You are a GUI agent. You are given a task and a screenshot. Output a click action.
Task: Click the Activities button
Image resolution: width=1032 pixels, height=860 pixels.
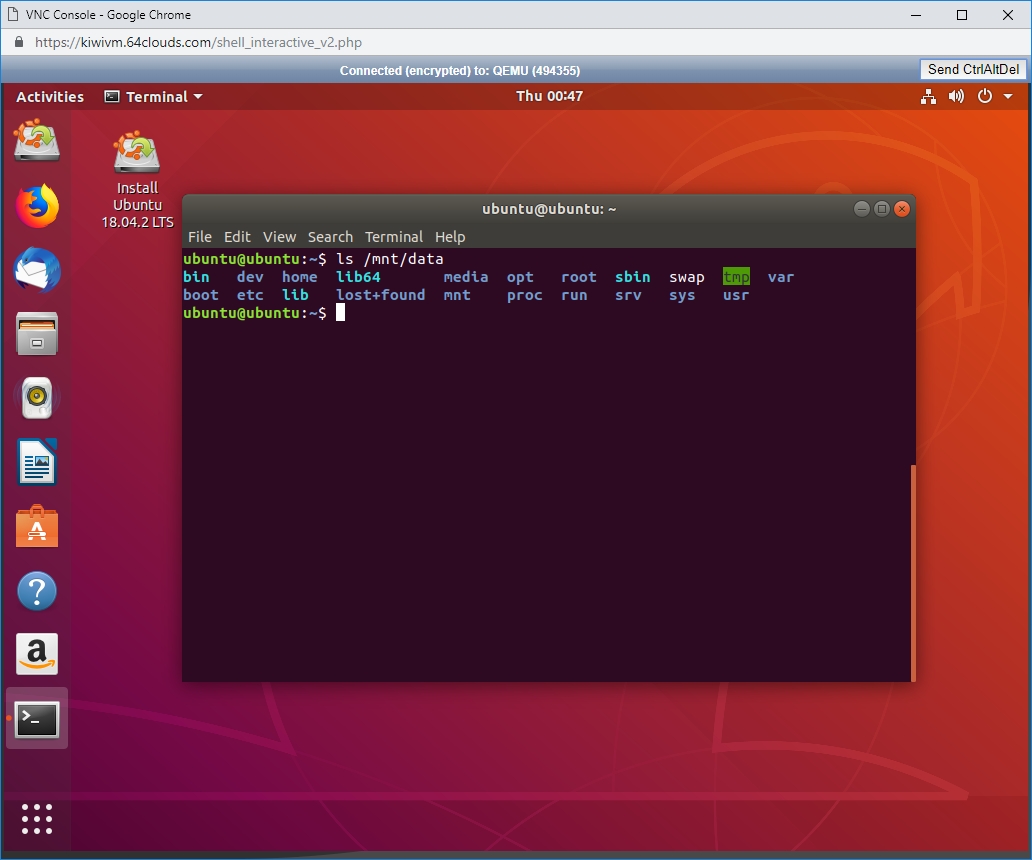click(50, 97)
